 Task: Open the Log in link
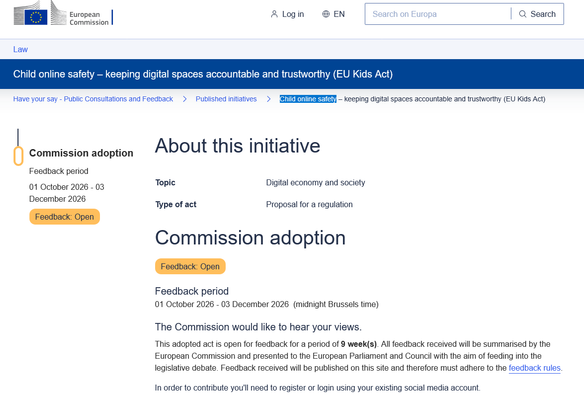287,14
